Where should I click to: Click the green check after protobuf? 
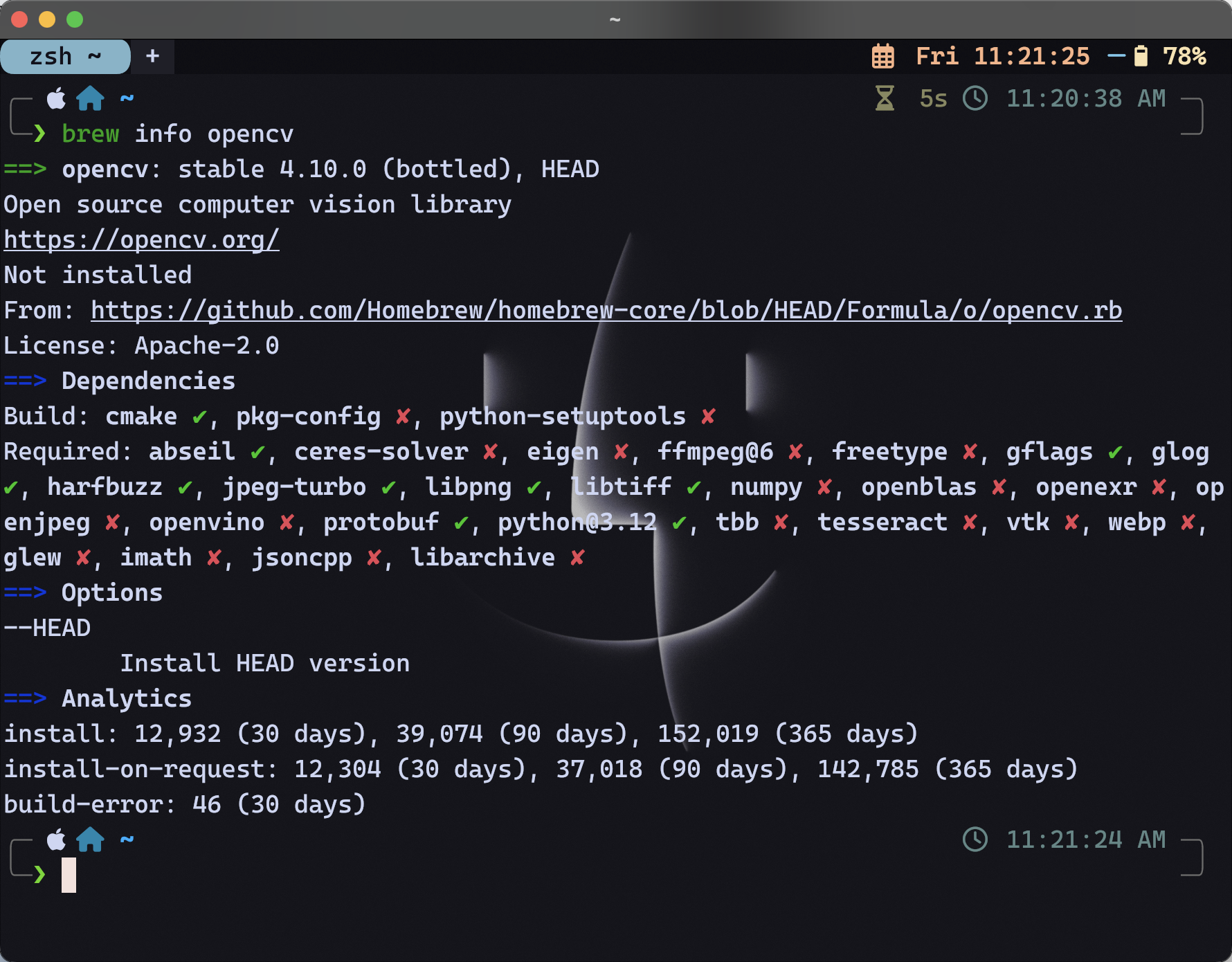click(461, 523)
